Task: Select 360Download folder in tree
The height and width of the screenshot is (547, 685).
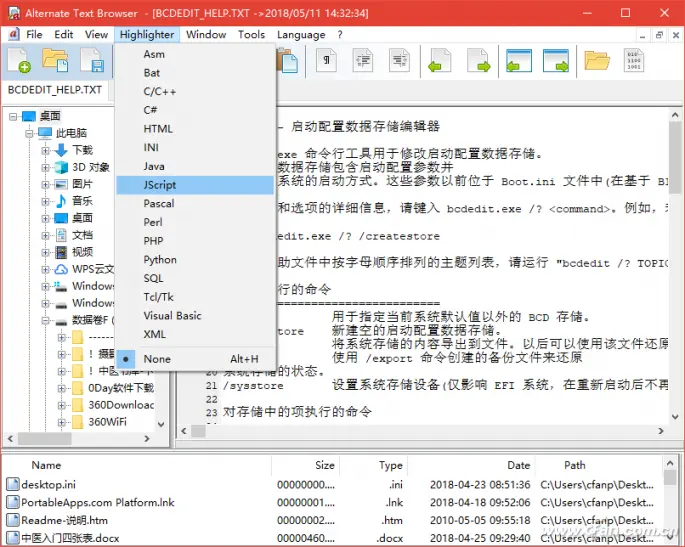Action: (x=121, y=405)
